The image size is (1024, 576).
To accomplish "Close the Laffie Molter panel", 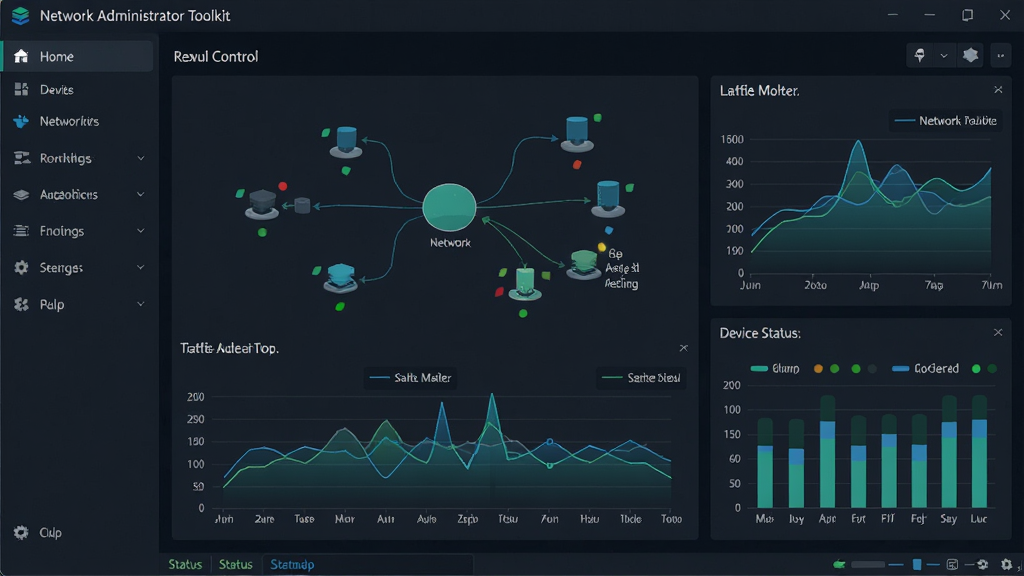I will point(998,90).
